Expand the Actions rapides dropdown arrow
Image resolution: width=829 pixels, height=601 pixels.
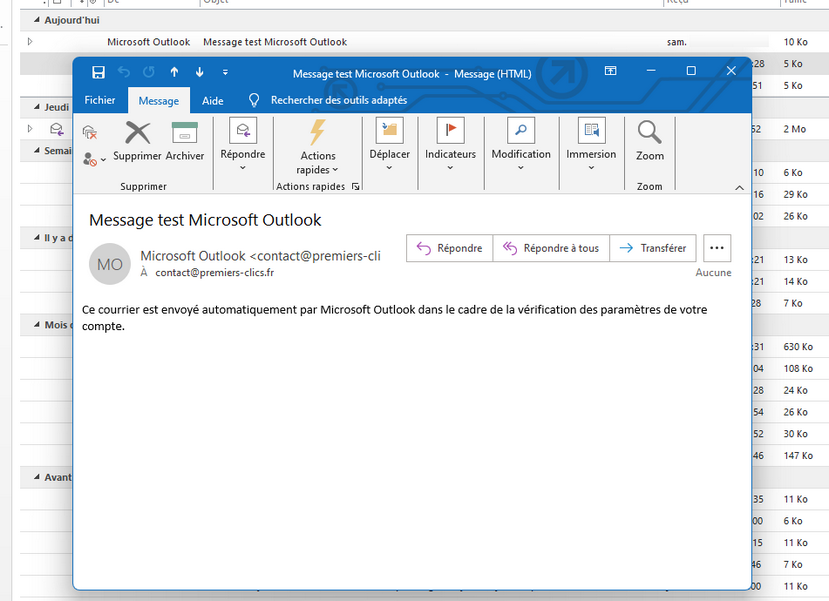tap(335, 170)
